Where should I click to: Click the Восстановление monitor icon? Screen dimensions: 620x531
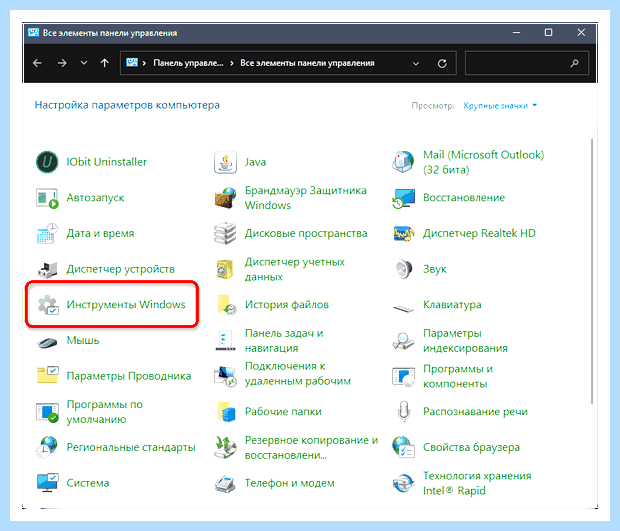403,198
